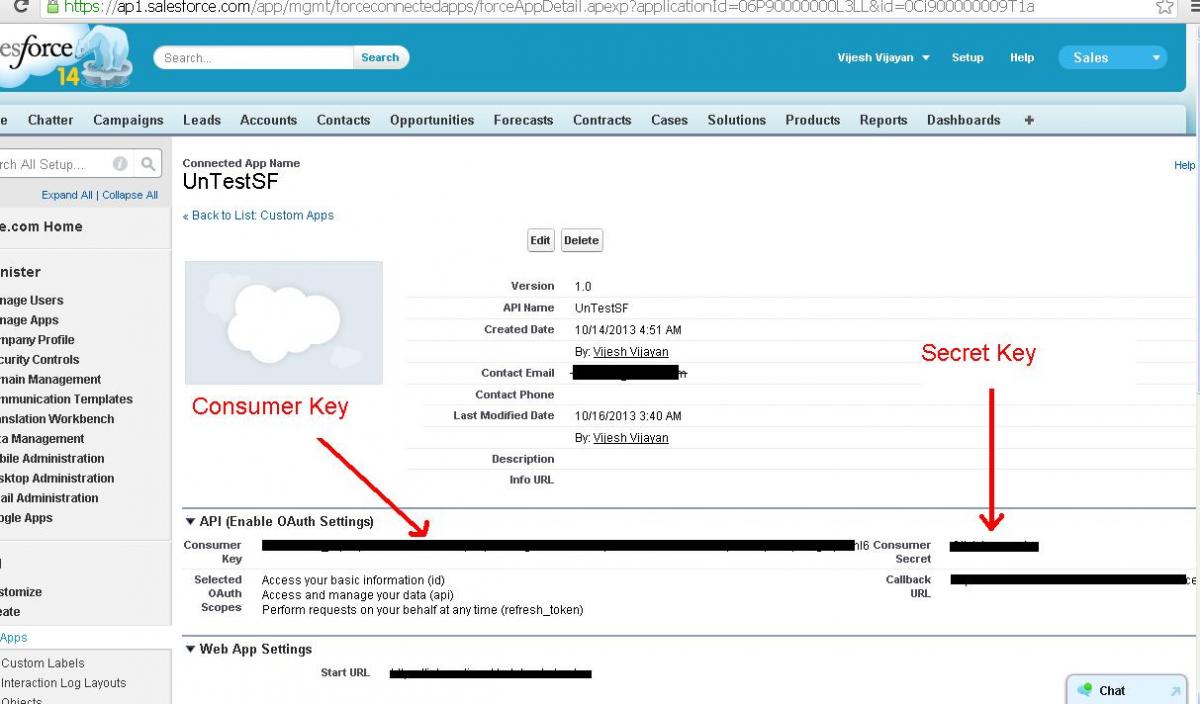Image resolution: width=1200 pixels, height=704 pixels.
Task: Open Vijesh Vijayan link under Last Modified Date
Action: (630, 438)
